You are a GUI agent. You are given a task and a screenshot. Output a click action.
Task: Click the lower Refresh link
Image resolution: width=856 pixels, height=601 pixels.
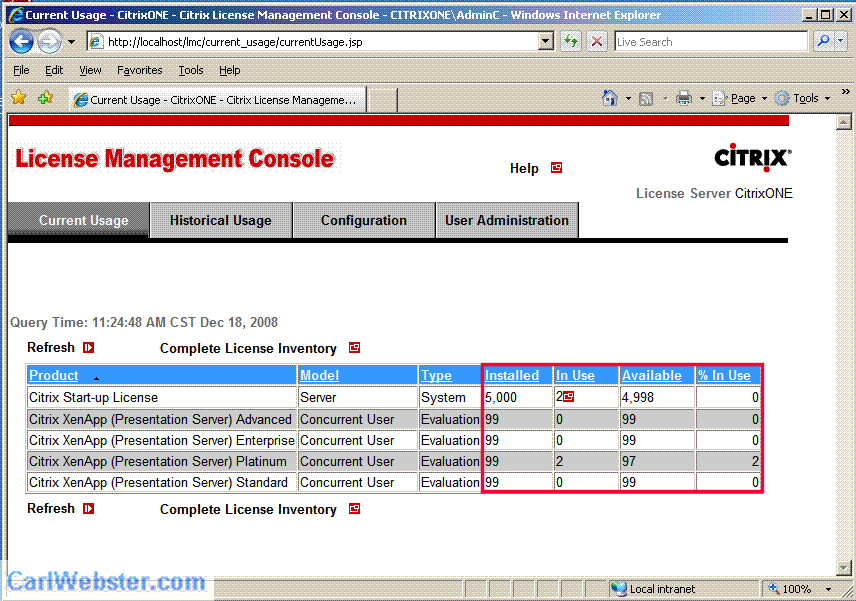[x=51, y=509]
